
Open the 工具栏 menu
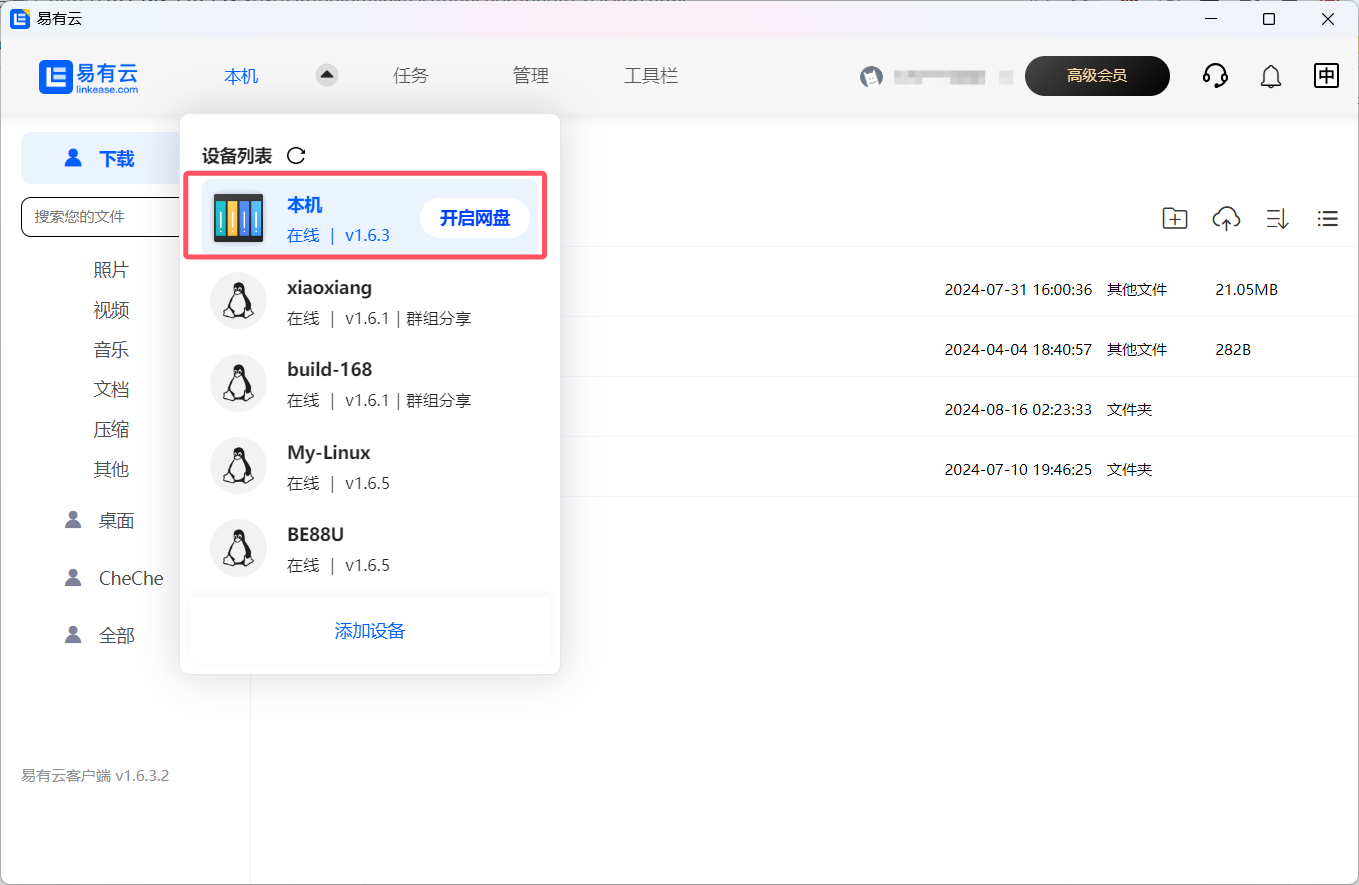651,76
